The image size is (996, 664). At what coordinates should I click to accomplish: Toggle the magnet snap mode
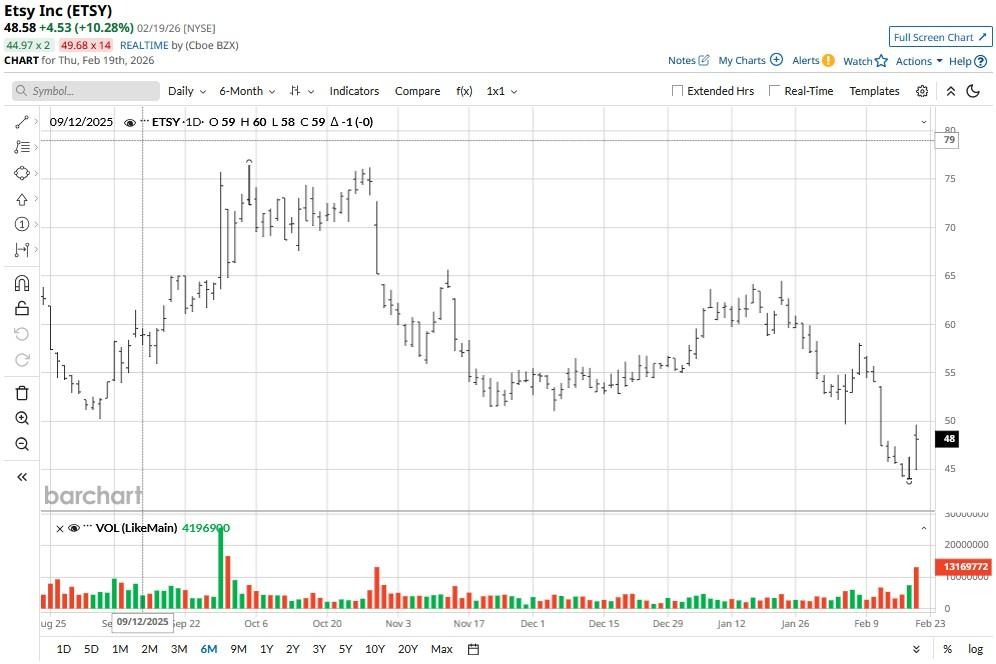coord(22,283)
